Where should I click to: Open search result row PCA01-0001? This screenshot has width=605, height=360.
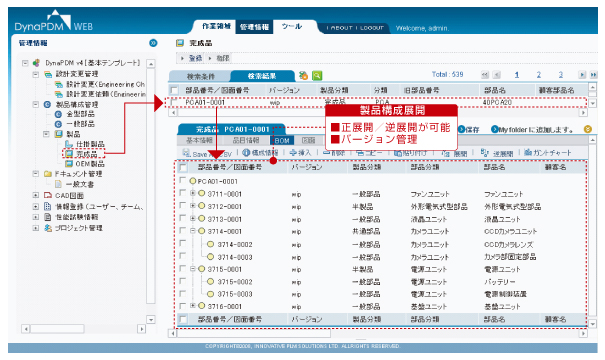click(x=377, y=102)
